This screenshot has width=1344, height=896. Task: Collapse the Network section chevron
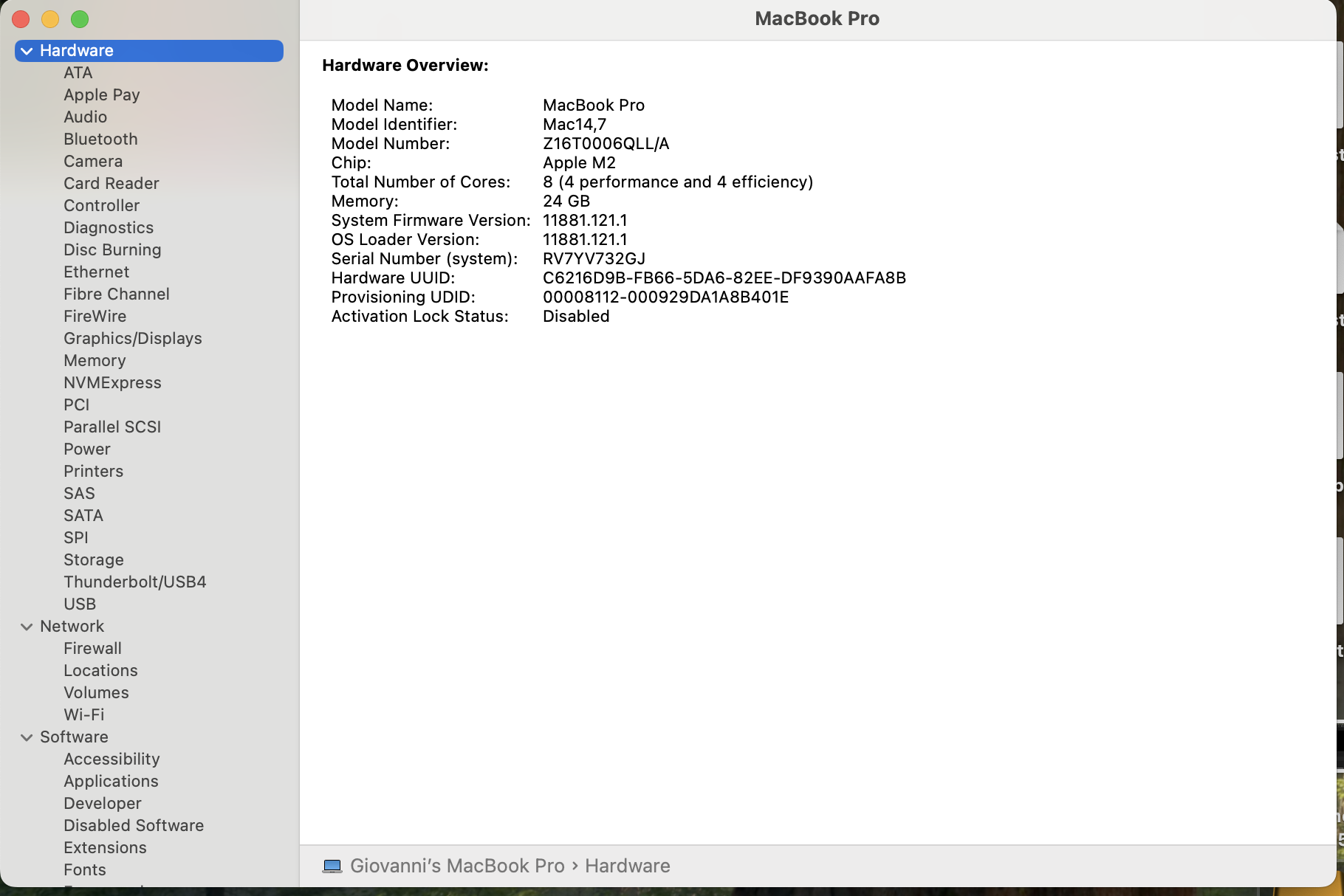pos(27,627)
